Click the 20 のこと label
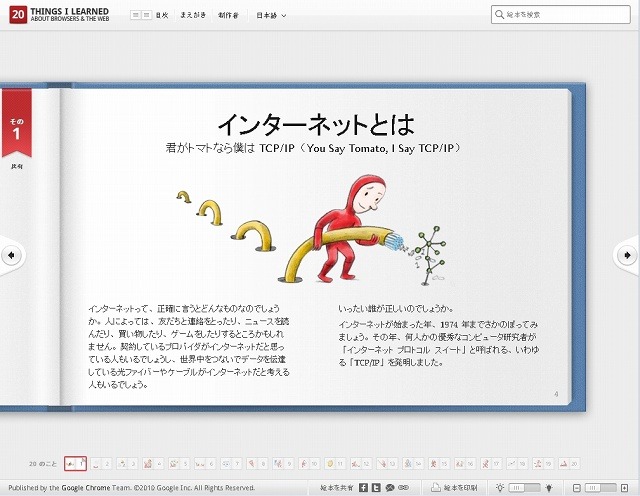640x496 pixels. click(43, 464)
